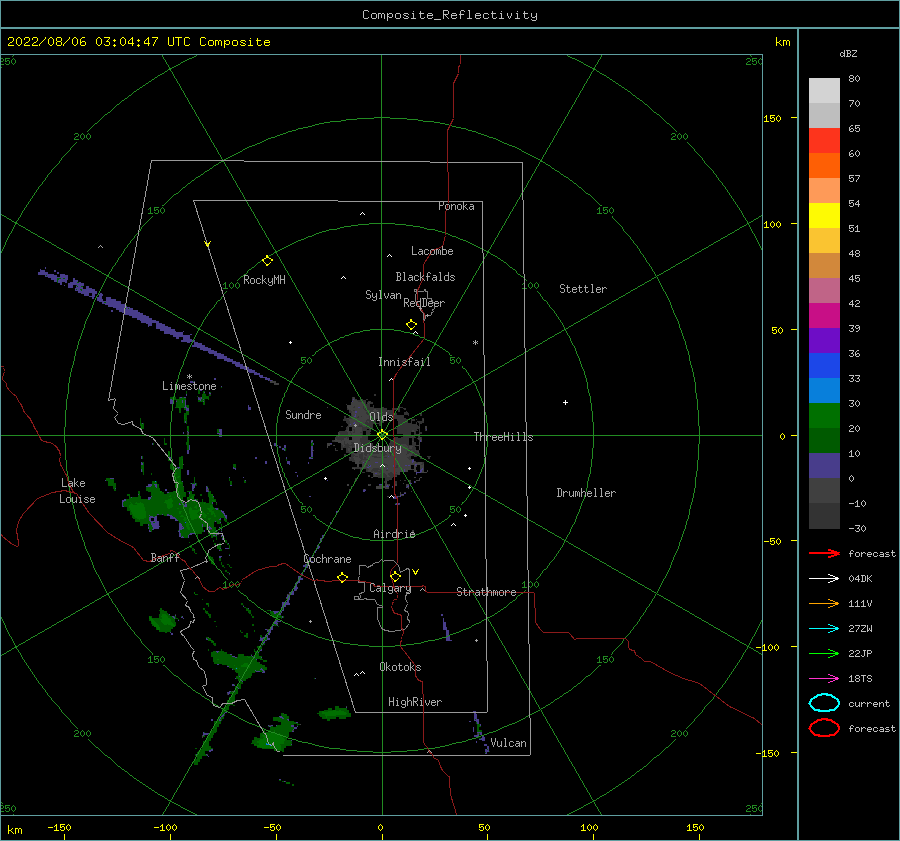900x841 pixels.
Task: Click the Lacombe town label
Action: pos(432,251)
